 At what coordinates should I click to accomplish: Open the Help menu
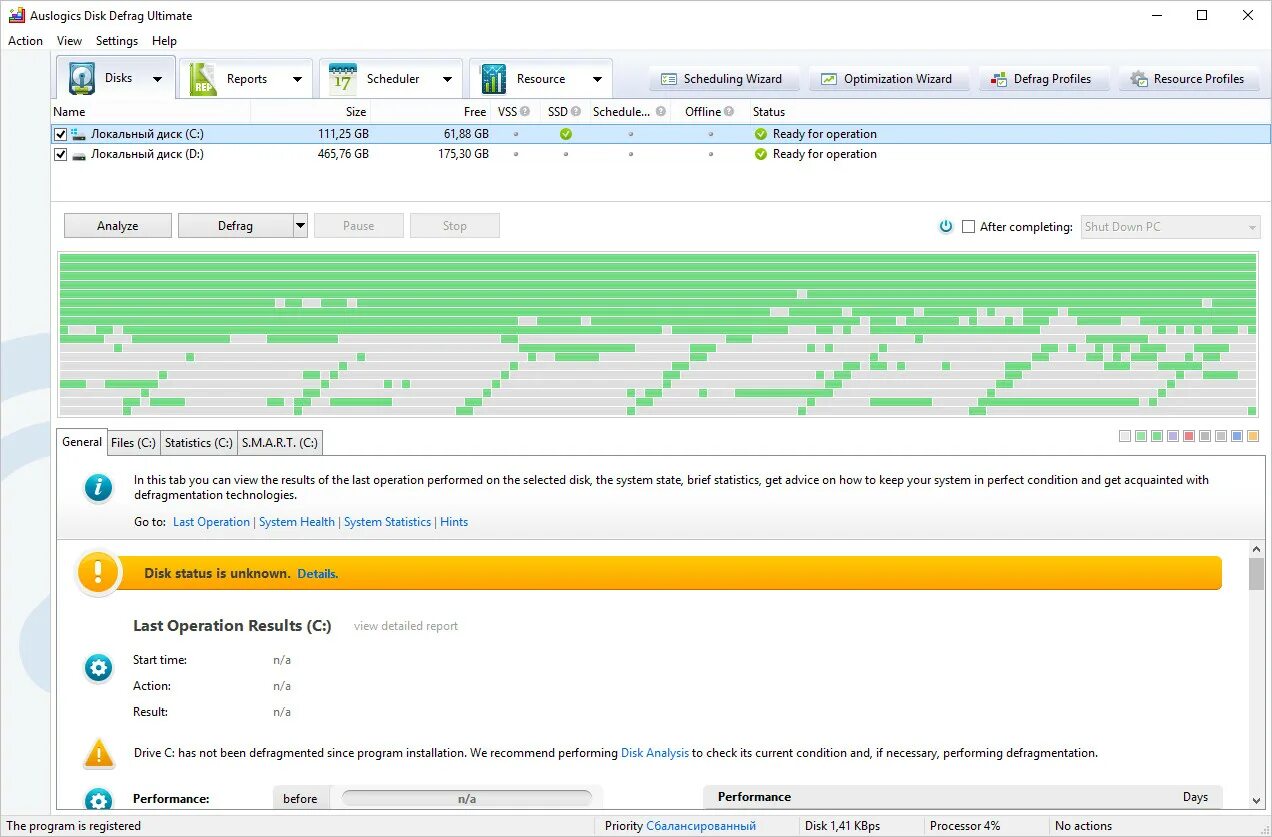coord(164,41)
